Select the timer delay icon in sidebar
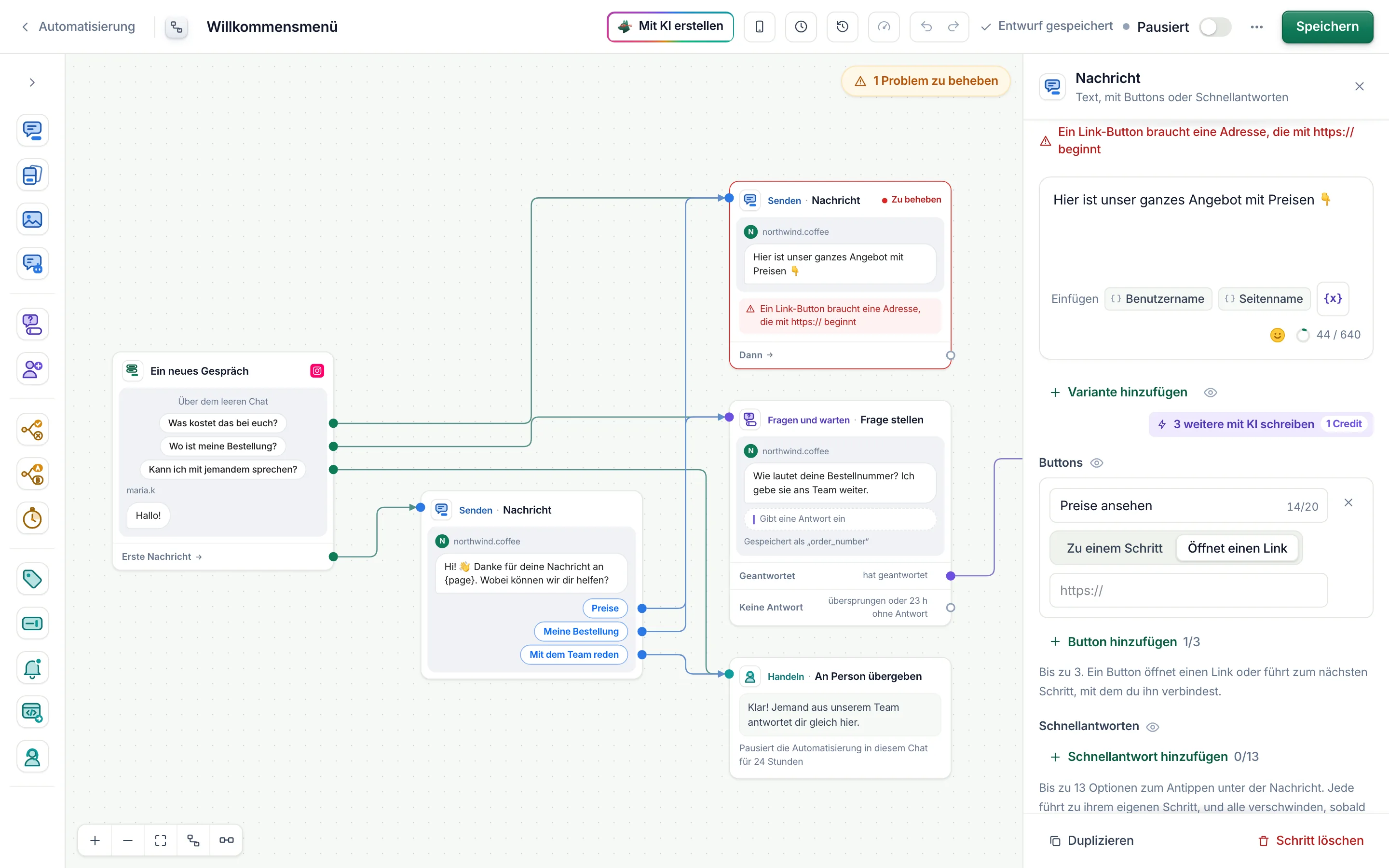 (32, 518)
